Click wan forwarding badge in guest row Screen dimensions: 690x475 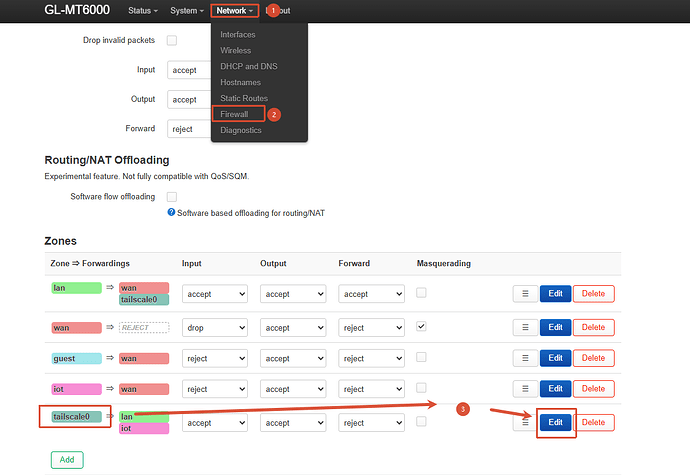pos(144,359)
